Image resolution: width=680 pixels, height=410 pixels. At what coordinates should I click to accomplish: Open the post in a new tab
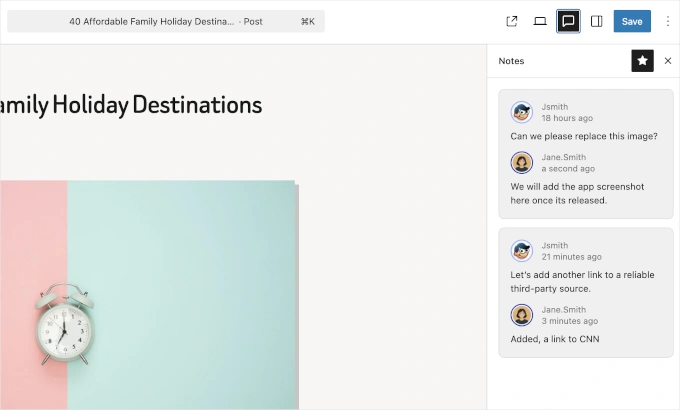point(512,21)
